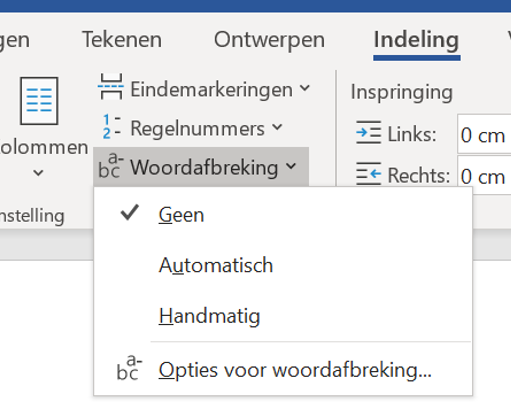The height and width of the screenshot is (419, 511).
Task: Click the Regelnummers line numbers icon
Action: [111, 127]
